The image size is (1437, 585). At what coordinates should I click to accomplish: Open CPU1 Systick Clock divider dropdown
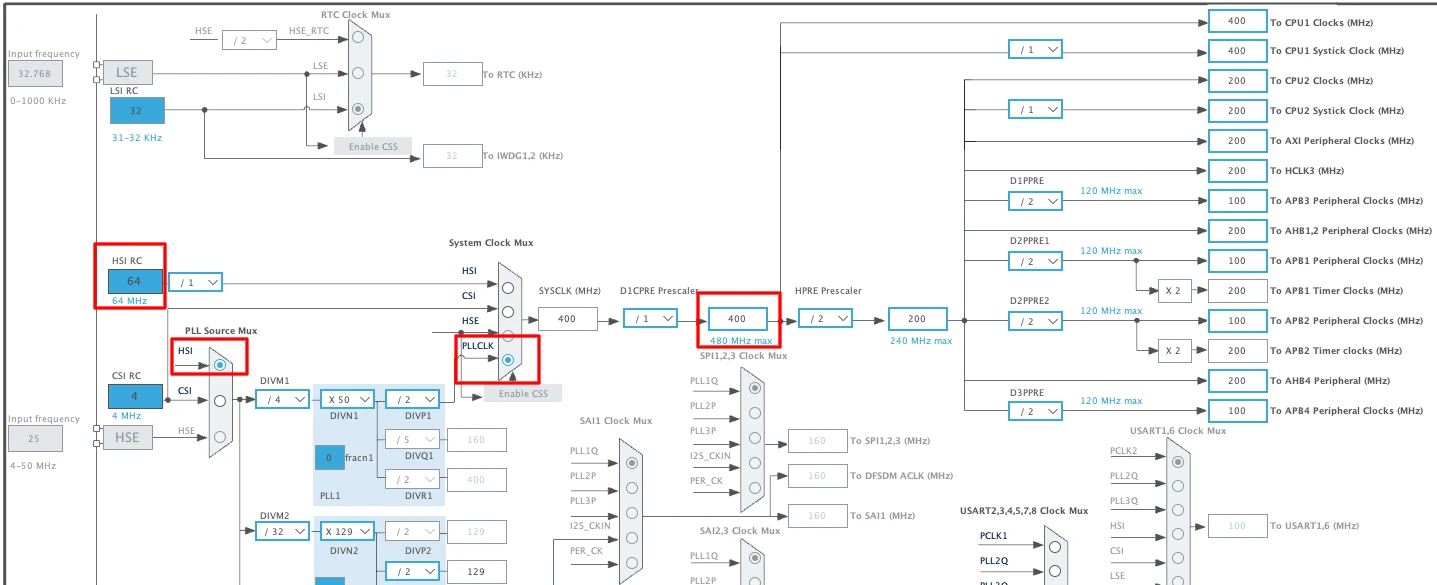[x=1035, y=50]
